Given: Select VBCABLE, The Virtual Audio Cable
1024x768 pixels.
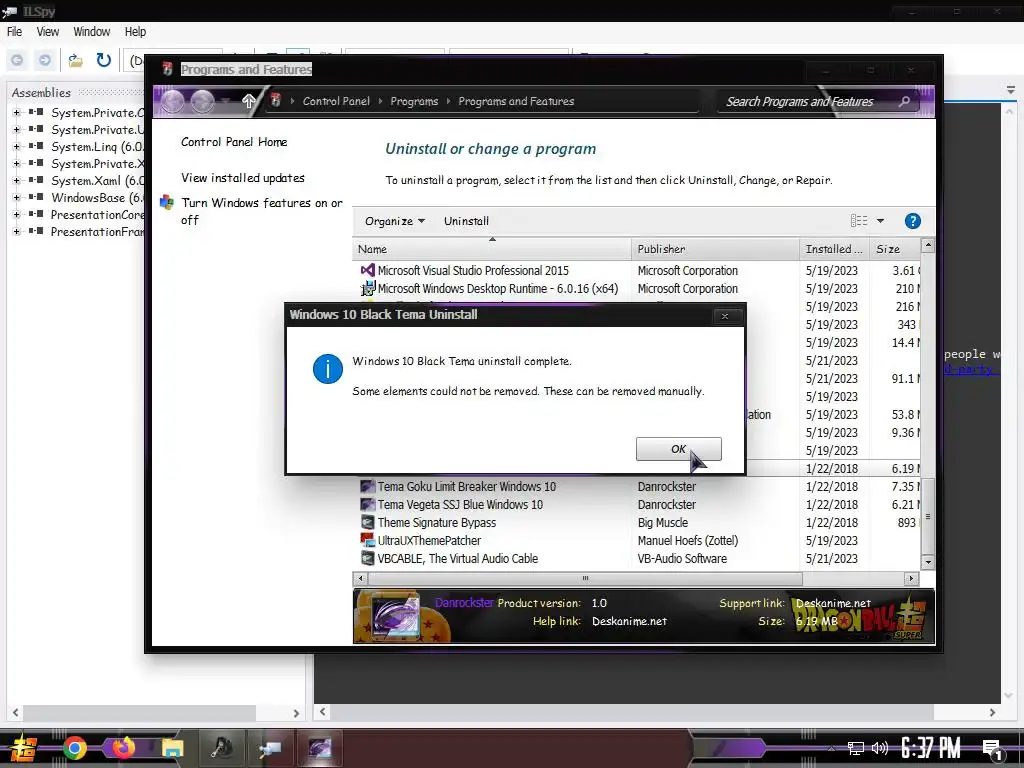Looking at the screenshot, I should coord(637,558).
